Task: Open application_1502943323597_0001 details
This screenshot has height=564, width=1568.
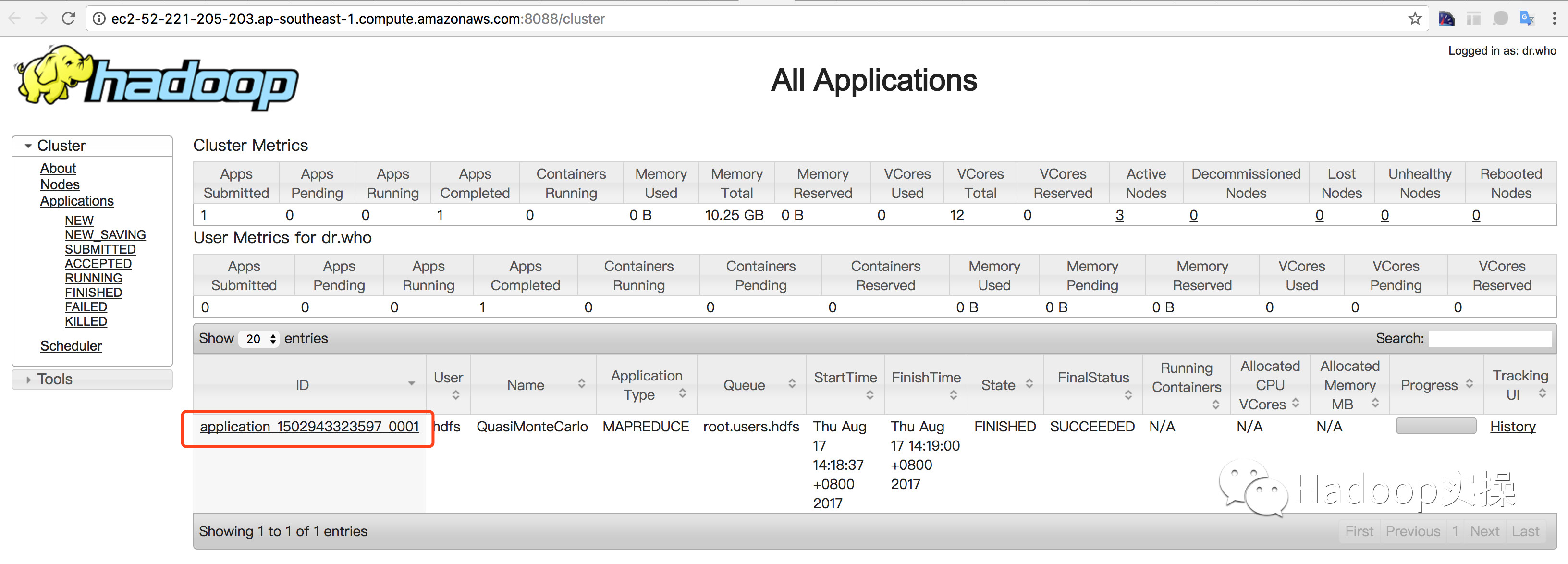Action: pyautogui.click(x=309, y=427)
